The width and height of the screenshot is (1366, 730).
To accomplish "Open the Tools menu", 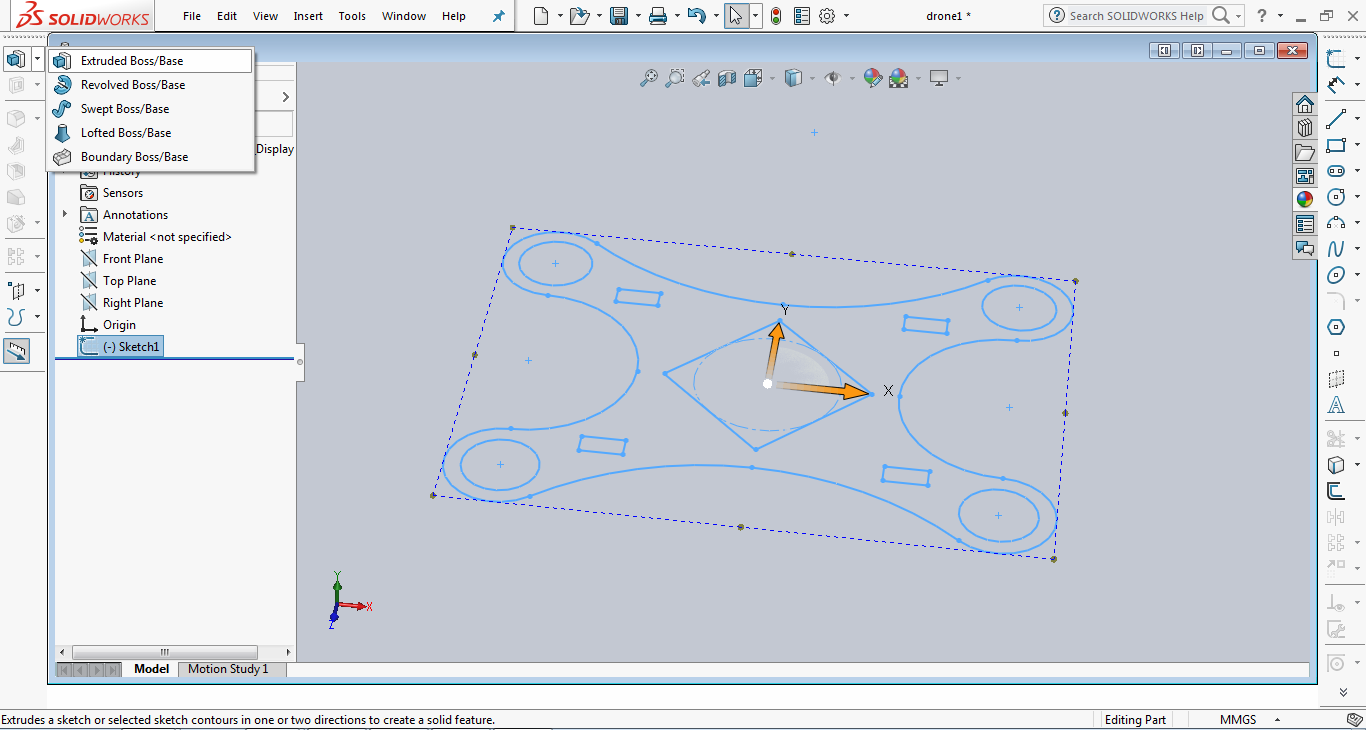I will pyautogui.click(x=352, y=16).
